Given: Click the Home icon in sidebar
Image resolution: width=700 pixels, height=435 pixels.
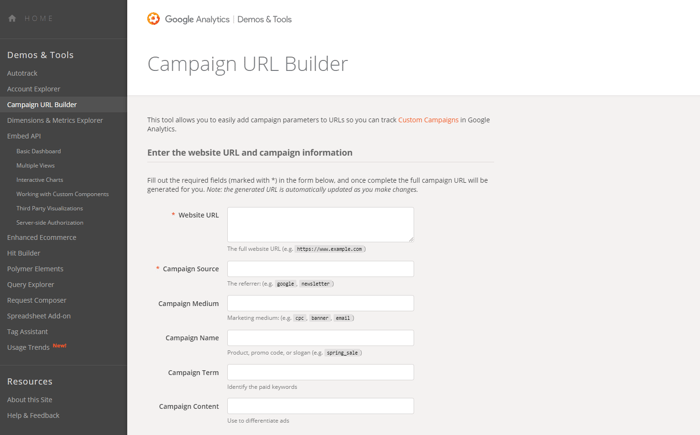Looking at the screenshot, I should pos(12,18).
